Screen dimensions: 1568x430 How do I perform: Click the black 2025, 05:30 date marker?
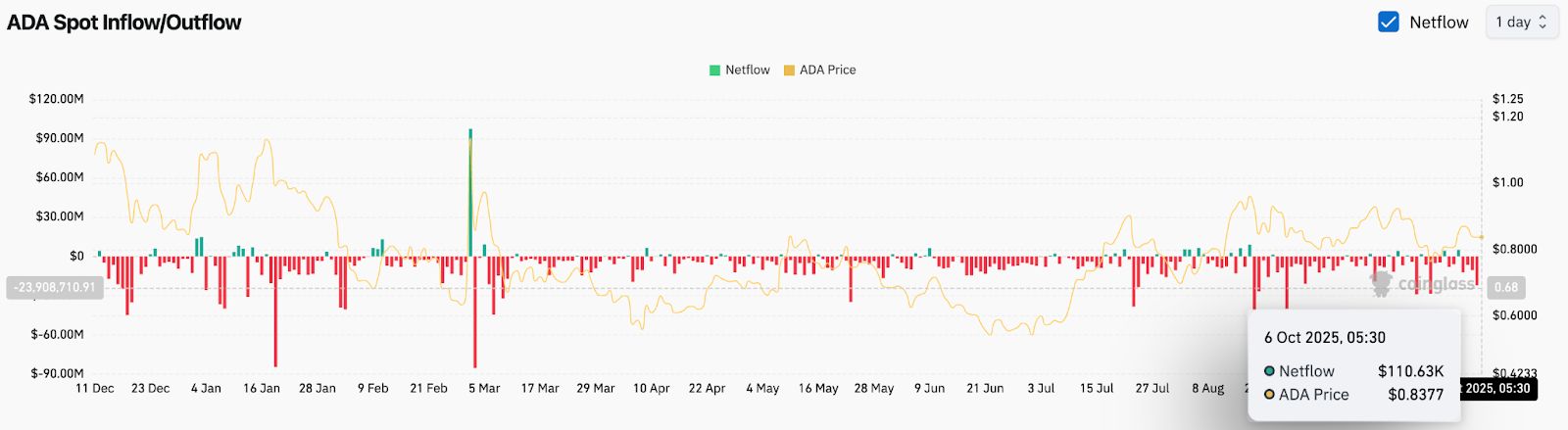click(x=1497, y=389)
